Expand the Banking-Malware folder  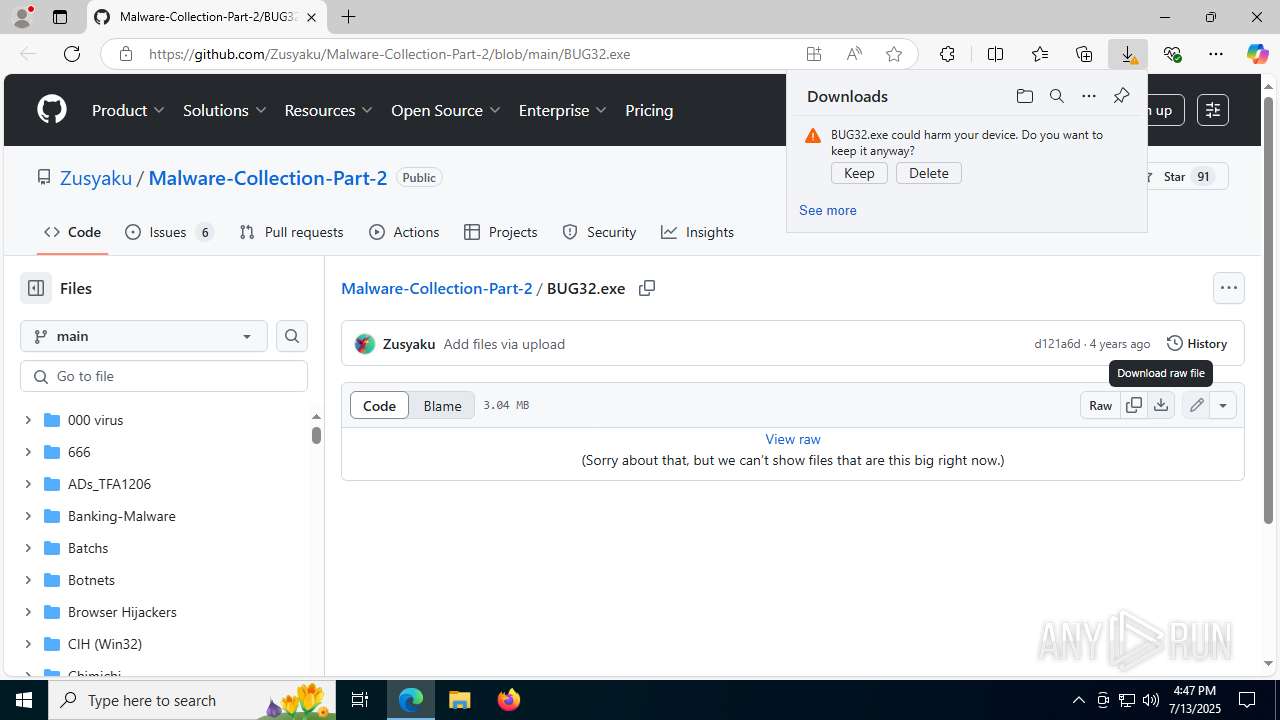[28, 516]
